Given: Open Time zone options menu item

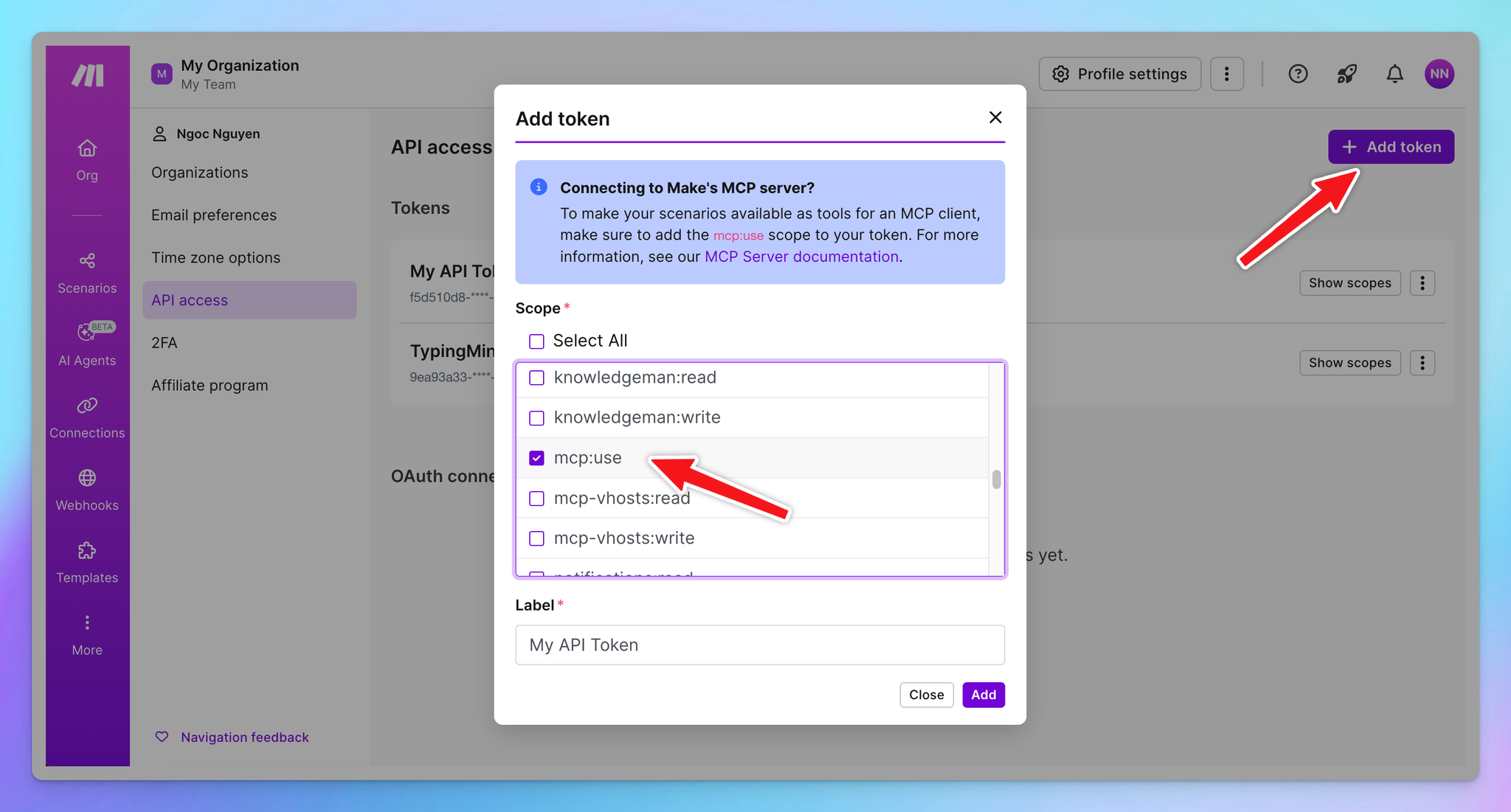Looking at the screenshot, I should click(215, 258).
